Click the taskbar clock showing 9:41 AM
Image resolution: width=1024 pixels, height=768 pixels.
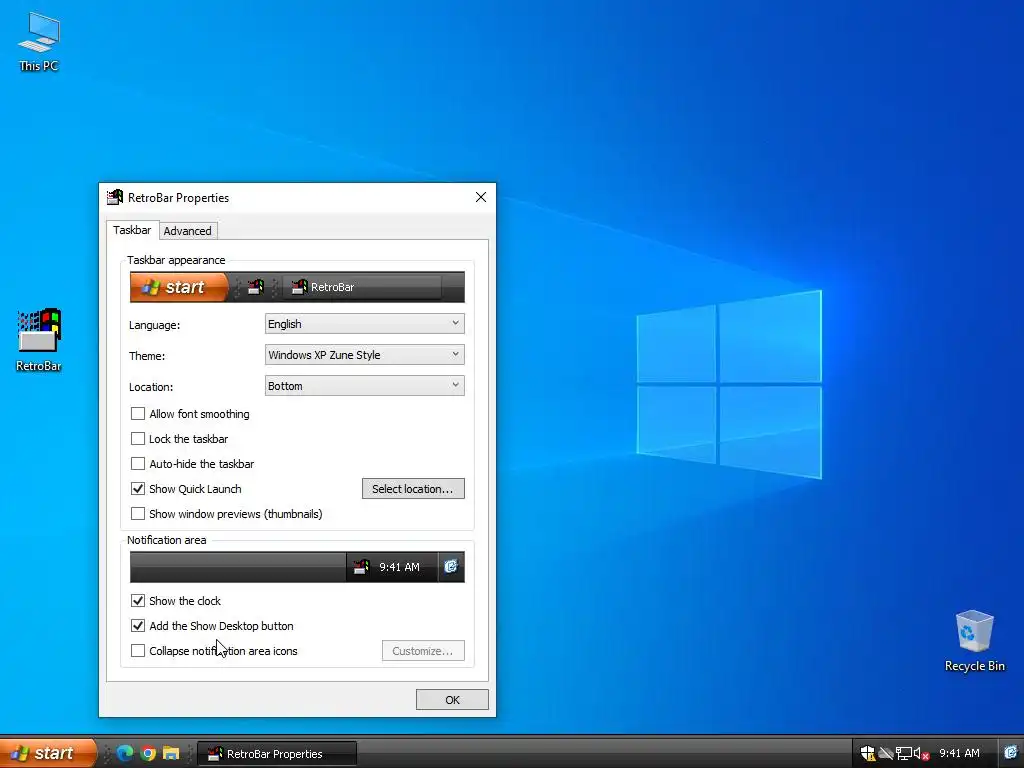(x=959, y=753)
